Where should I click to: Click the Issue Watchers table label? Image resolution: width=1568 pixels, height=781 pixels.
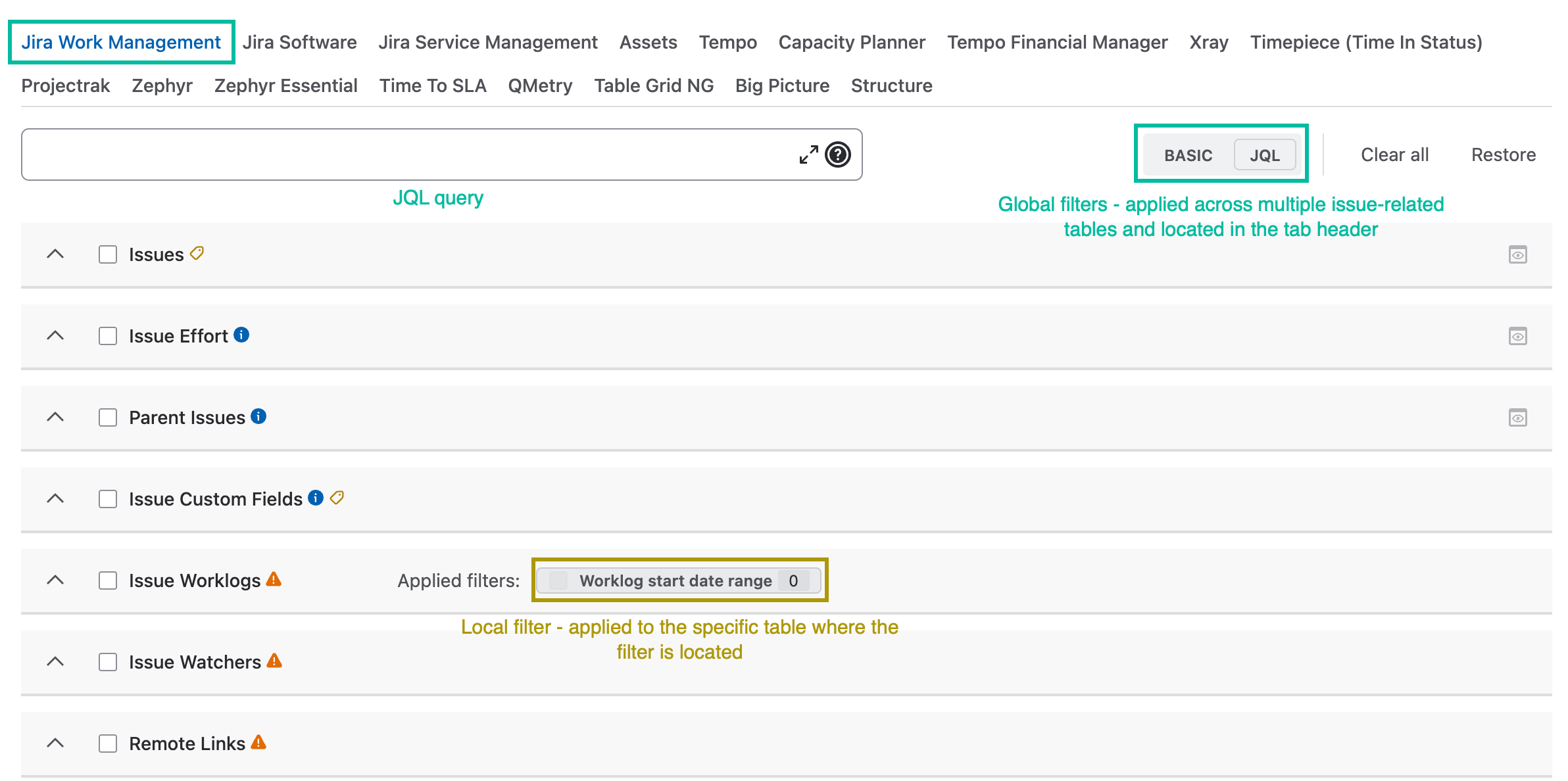pyautogui.click(x=195, y=662)
